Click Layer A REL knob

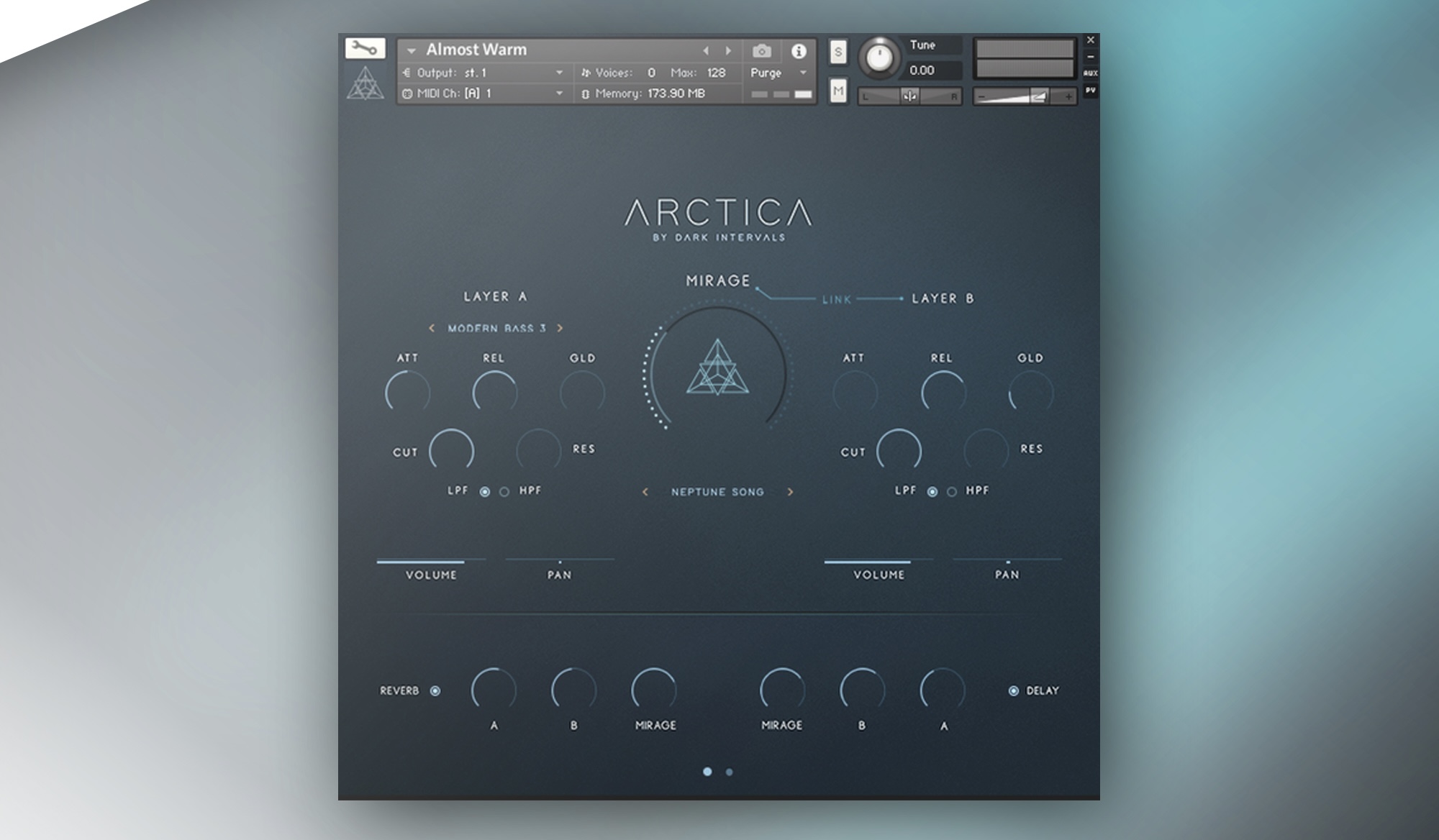click(x=494, y=393)
